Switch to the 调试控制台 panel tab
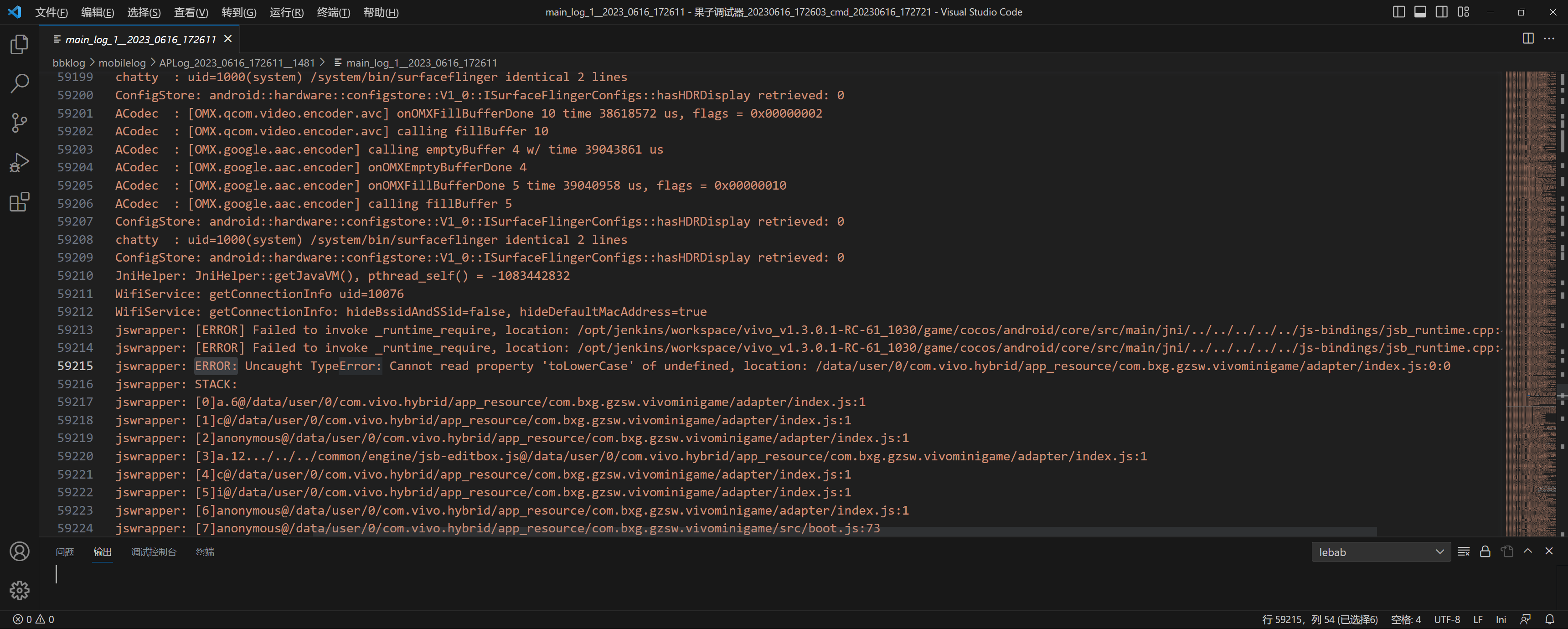Image resolution: width=1568 pixels, height=629 pixels. click(x=154, y=552)
